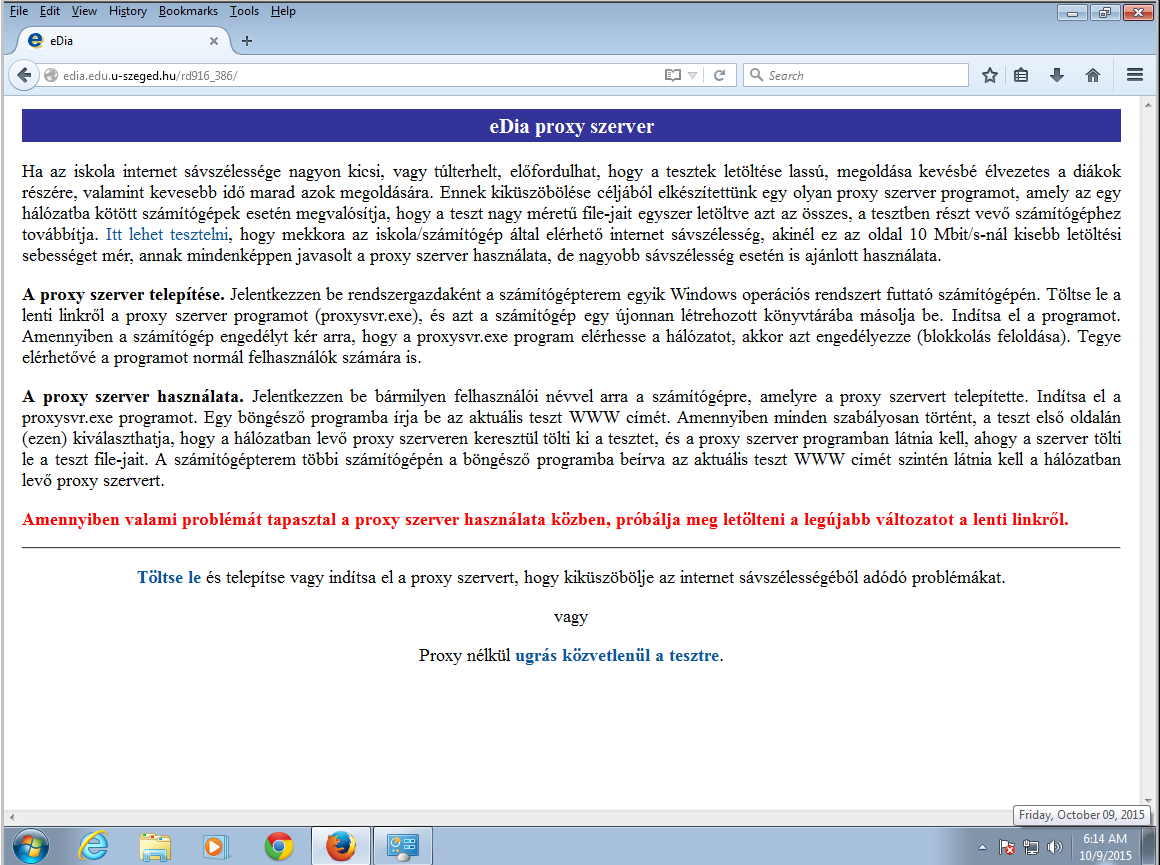Reload the page with the refresh icon

point(719,75)
